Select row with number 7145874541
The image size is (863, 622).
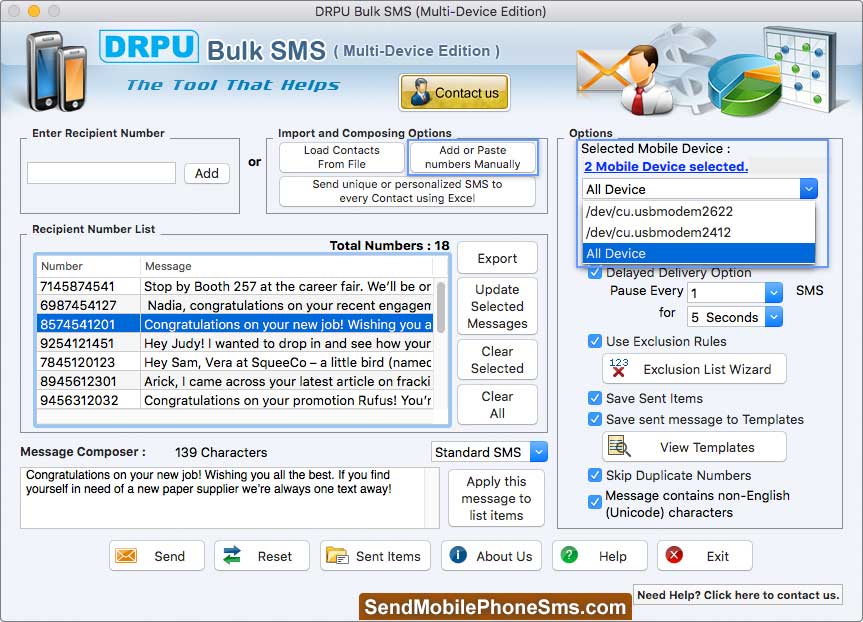coord(235,286)
